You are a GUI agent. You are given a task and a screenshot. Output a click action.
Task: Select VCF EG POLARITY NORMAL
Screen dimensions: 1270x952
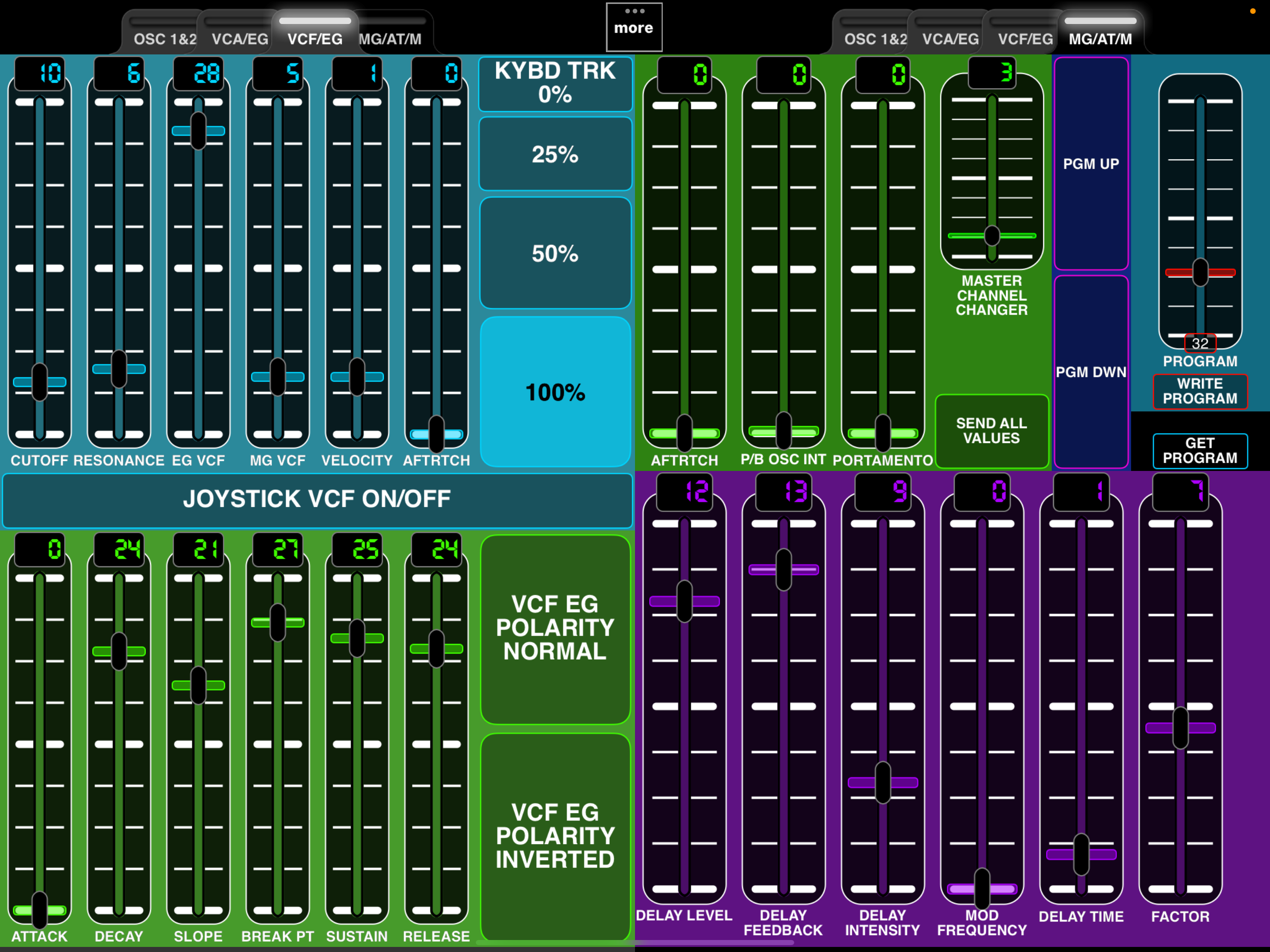coord(555,629)
